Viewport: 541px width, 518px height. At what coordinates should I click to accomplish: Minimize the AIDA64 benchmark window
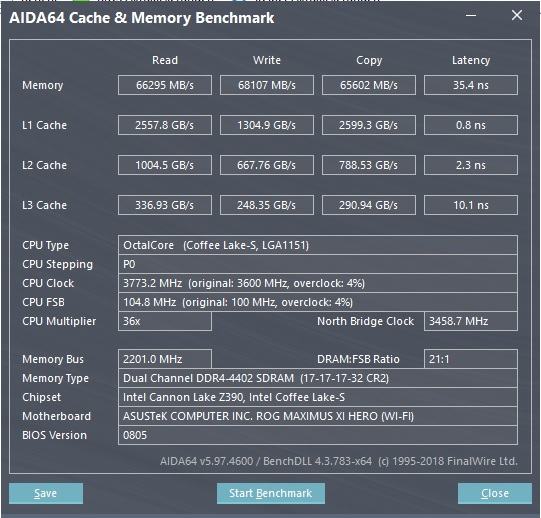click(x=471, y=16)
